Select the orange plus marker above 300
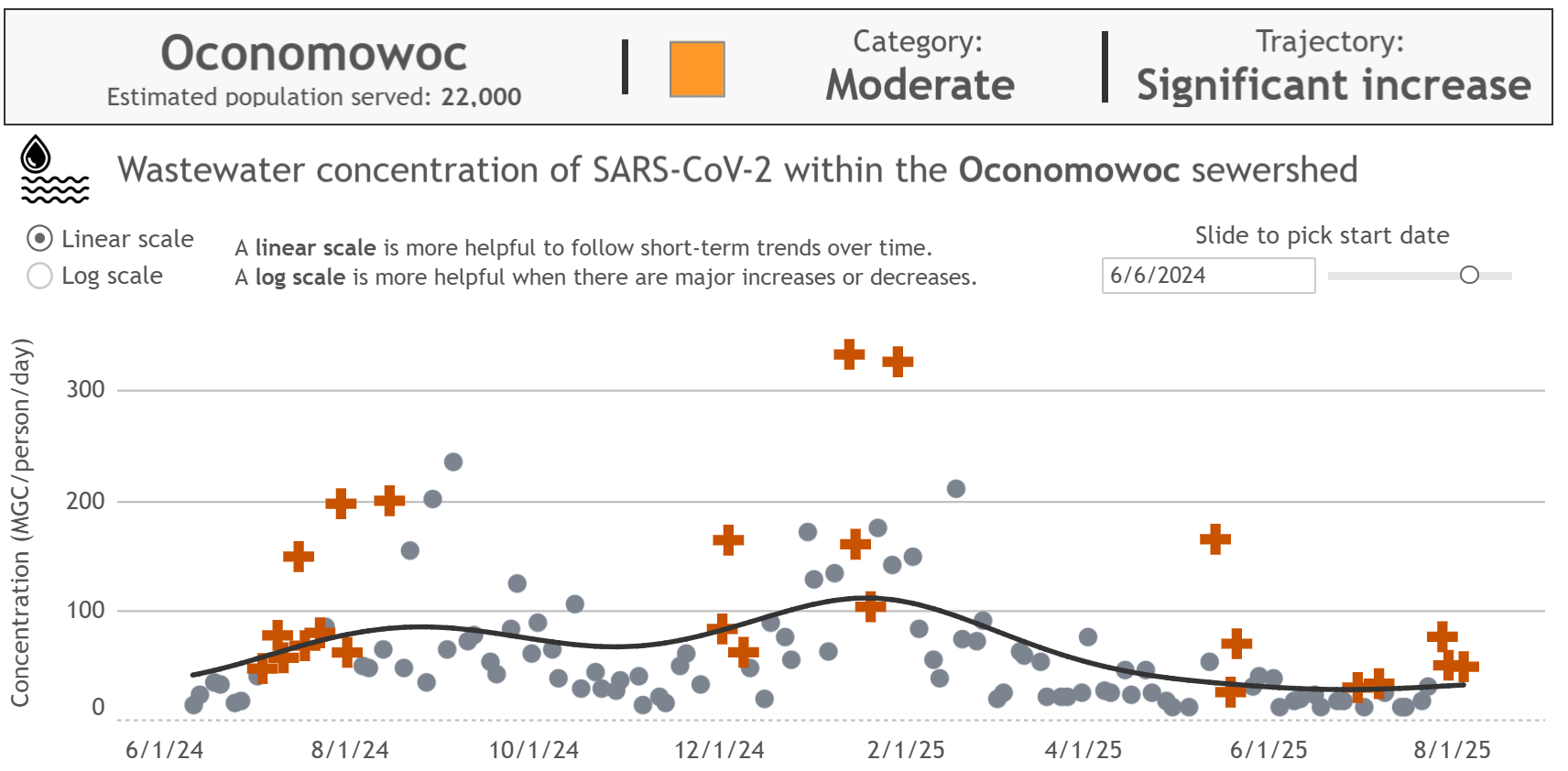The image size is (1568, 771). coord(848,353)
